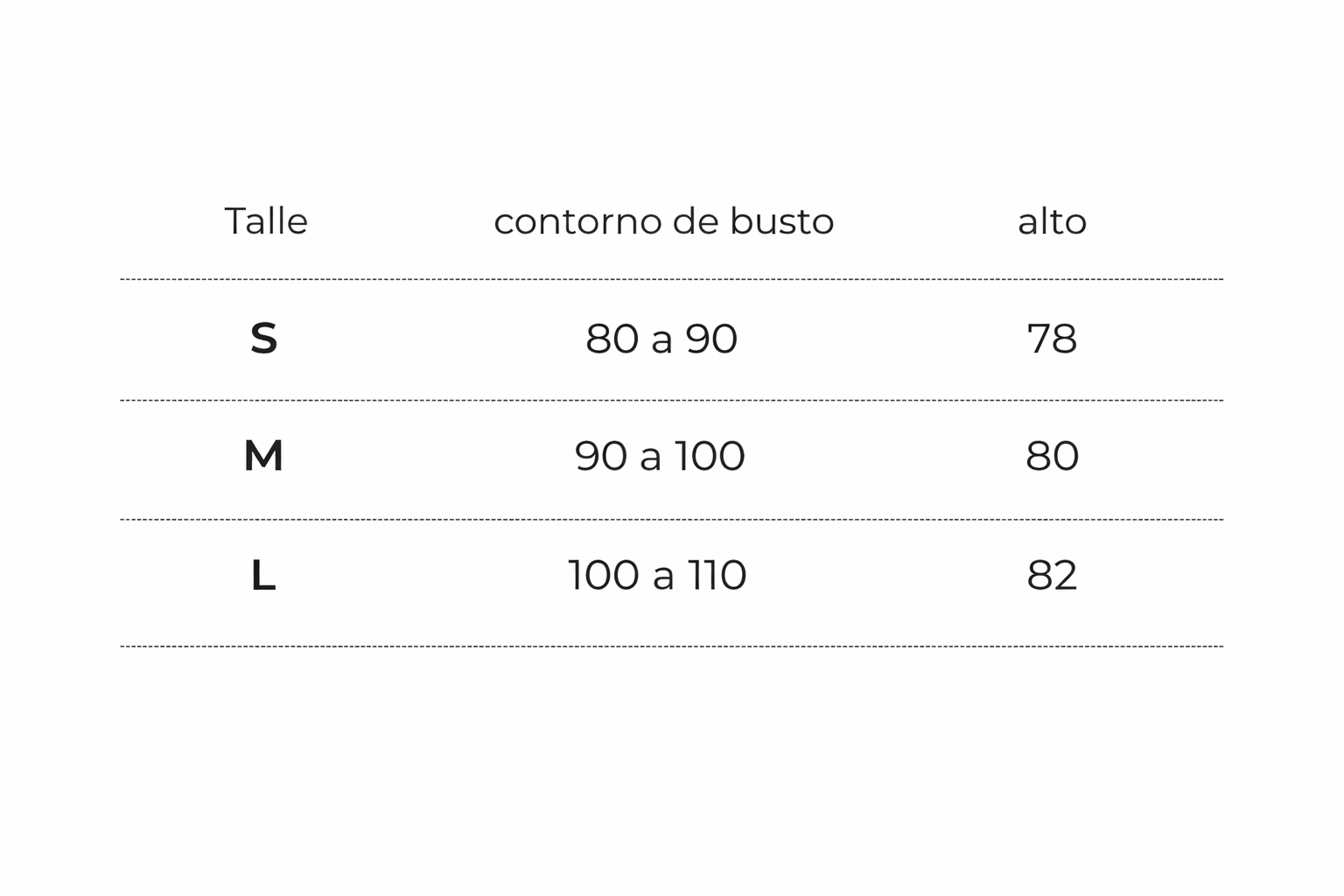The height and width of the screenshot is (896, 1344).
Task: Click dashed separator between M and L rows
Action: pos(671,520)
